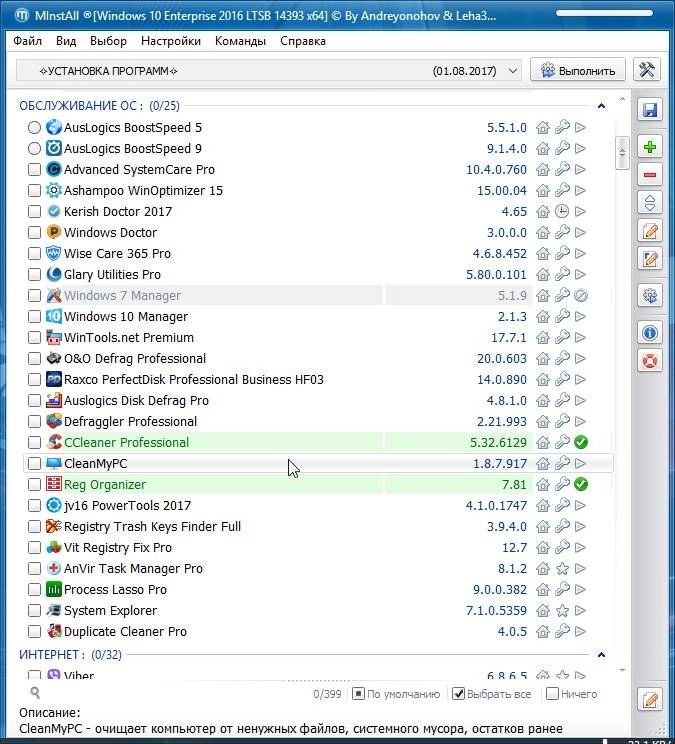675x744 pixels.
Task: Click key icon for Wise Care 365 Pro
Action: point(562,253)
